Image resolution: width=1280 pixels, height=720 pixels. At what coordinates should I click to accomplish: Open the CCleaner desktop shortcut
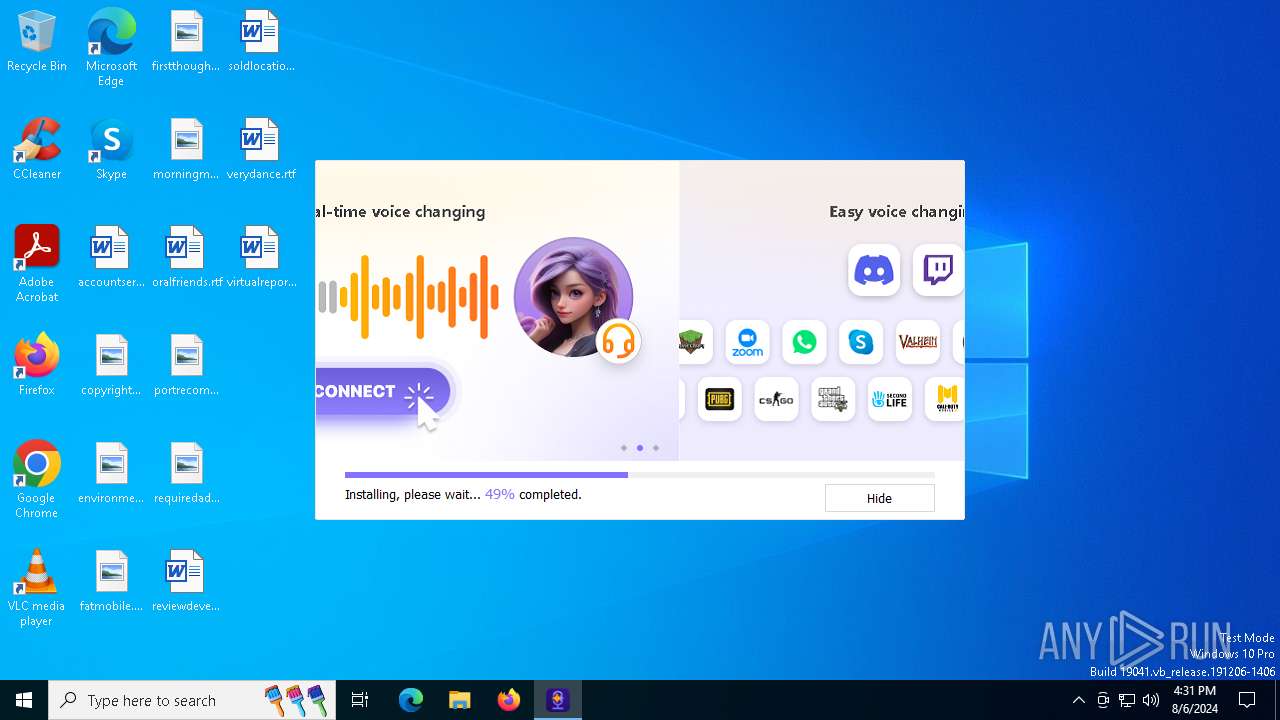[37, 149]
